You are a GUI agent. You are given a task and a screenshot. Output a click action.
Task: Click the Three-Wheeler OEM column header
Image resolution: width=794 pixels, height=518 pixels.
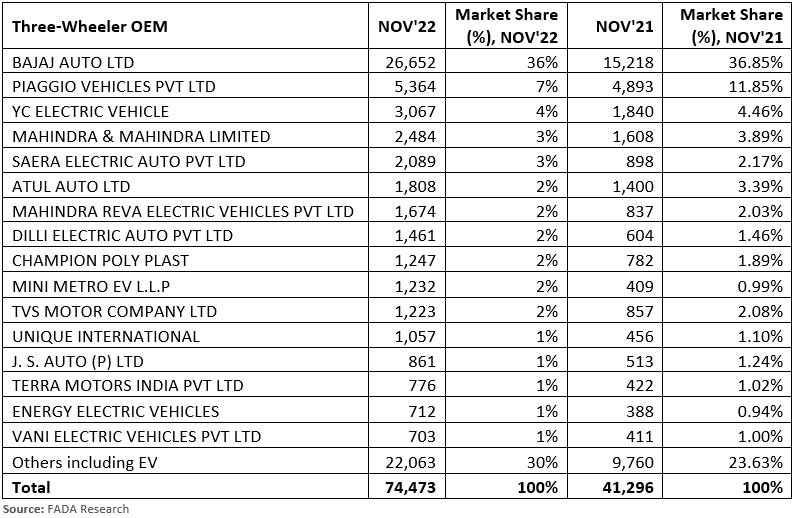(x=90, y=27)
